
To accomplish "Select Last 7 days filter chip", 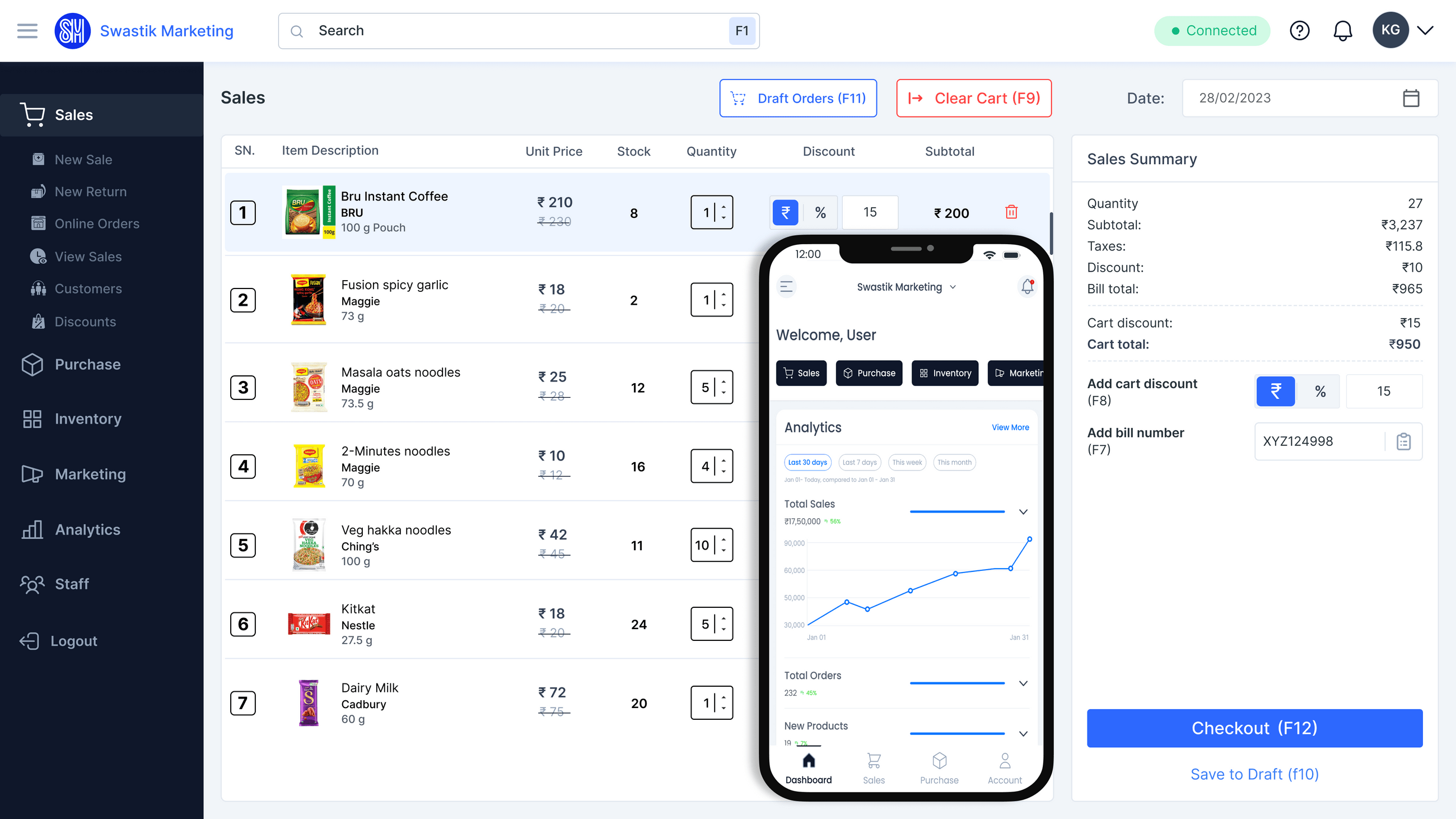I will click(x=859, y=462).
